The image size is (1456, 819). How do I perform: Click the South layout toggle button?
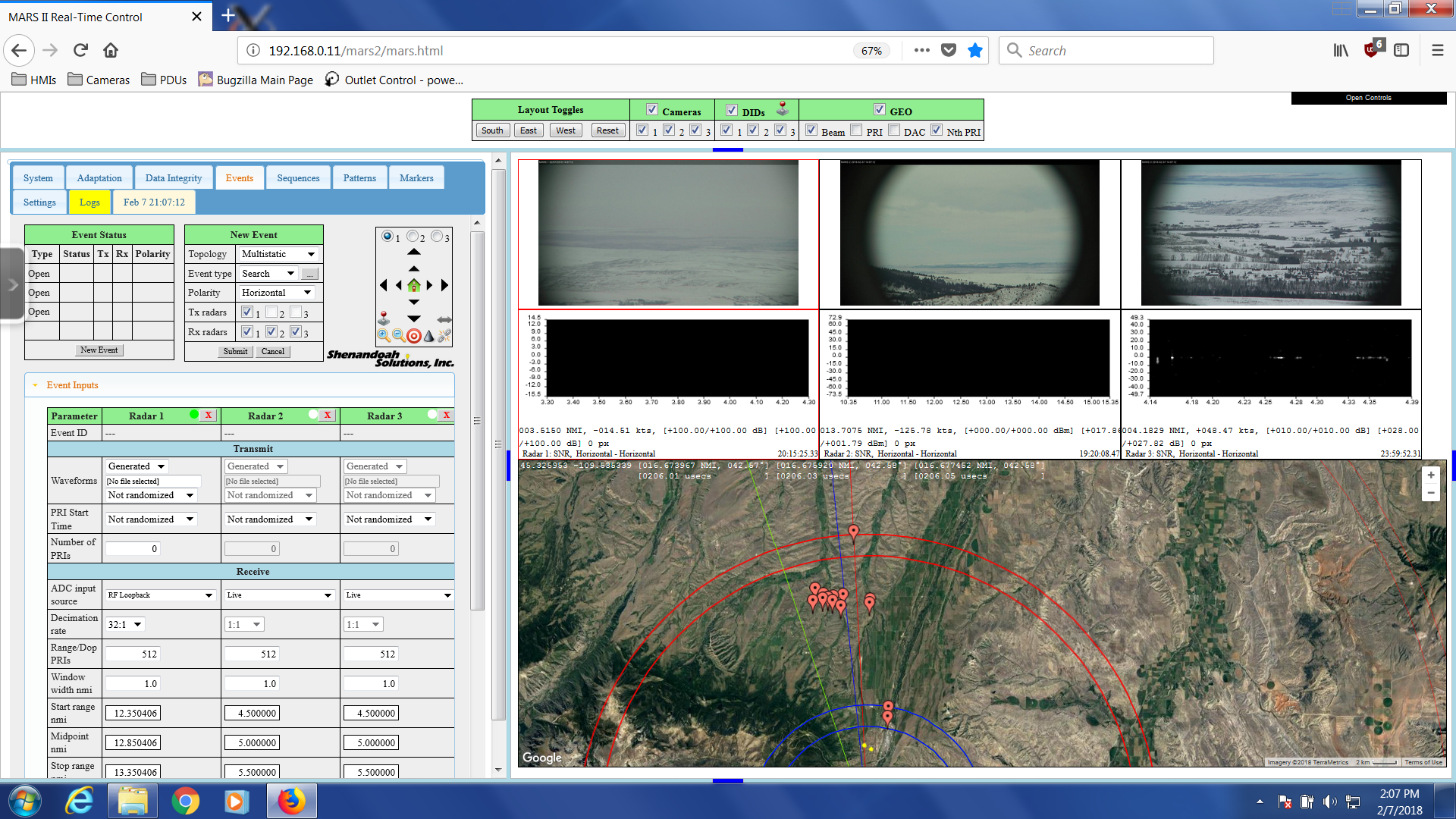tap(492, 130)
